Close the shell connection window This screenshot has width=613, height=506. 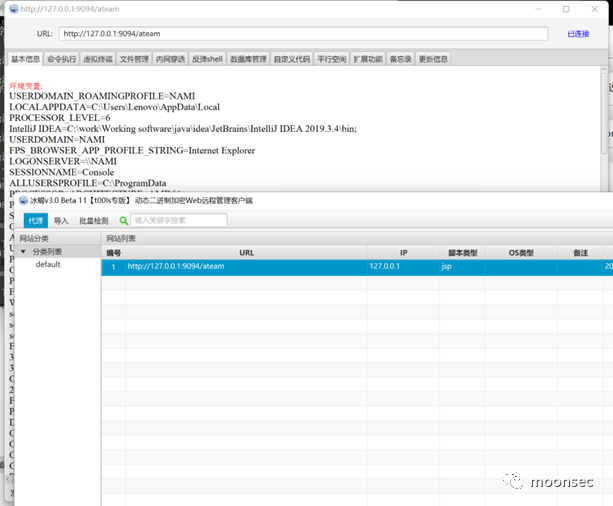coord(595,9)
